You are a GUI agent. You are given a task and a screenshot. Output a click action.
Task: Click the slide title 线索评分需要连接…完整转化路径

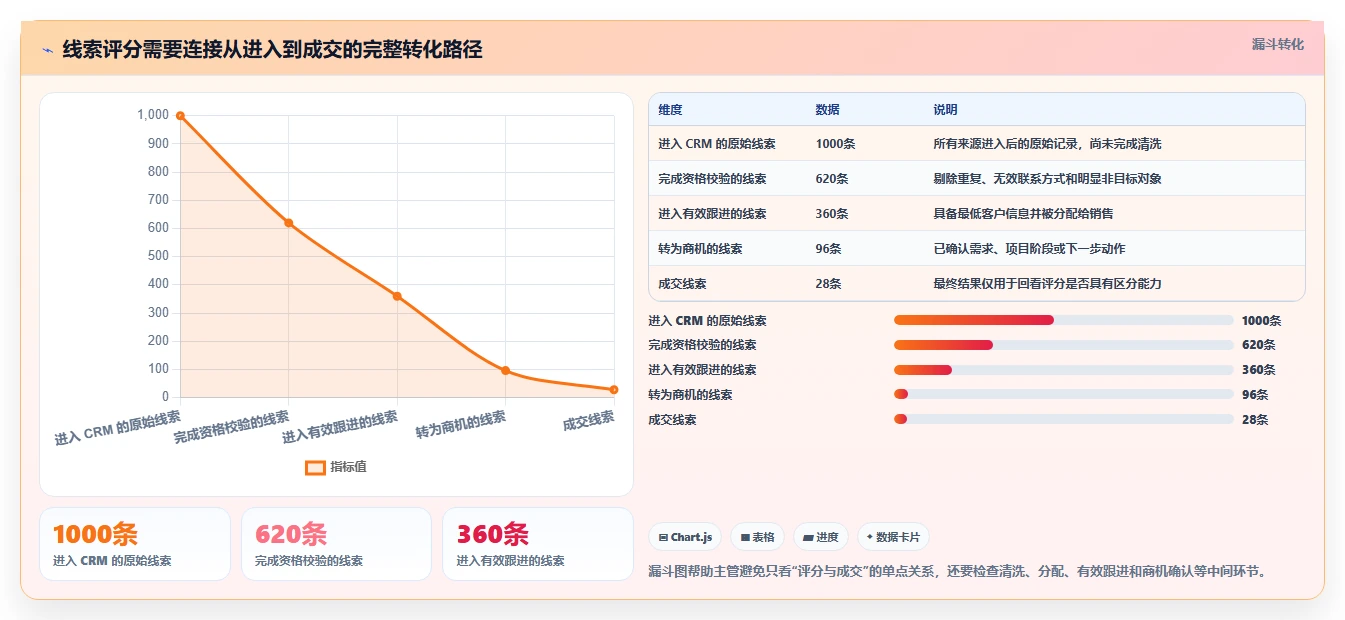click(x=272, y=50)
